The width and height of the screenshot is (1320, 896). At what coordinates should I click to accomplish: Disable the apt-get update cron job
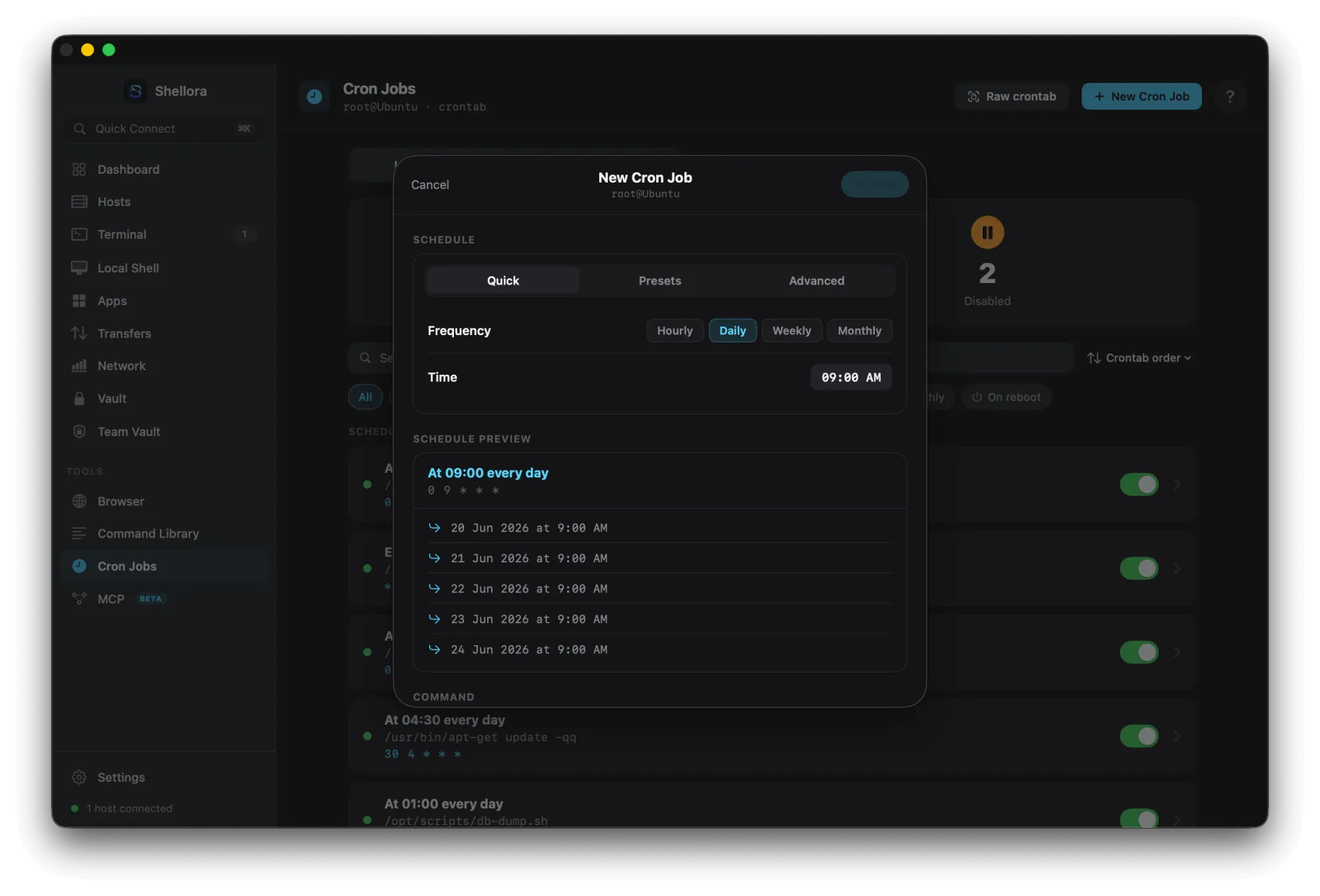pyautogui.click(x=1139, y=736)
